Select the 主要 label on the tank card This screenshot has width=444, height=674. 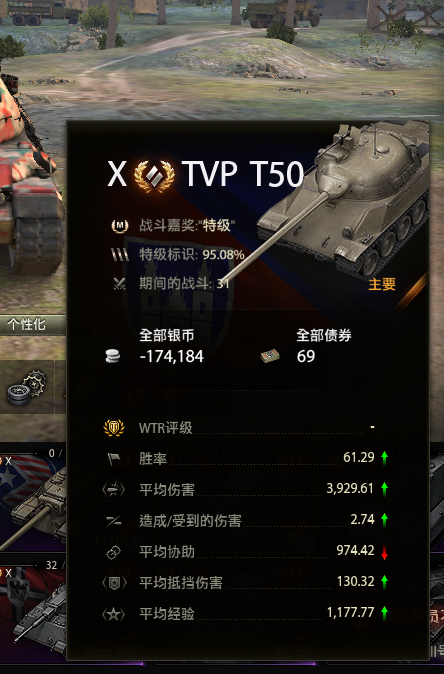(382, 284)
